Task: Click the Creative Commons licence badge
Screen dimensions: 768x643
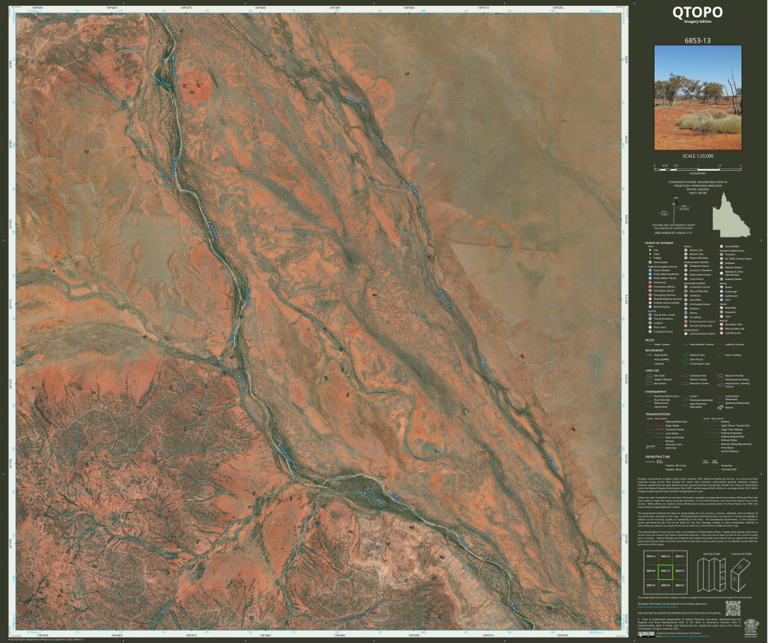Action: [x=646, y=635]
